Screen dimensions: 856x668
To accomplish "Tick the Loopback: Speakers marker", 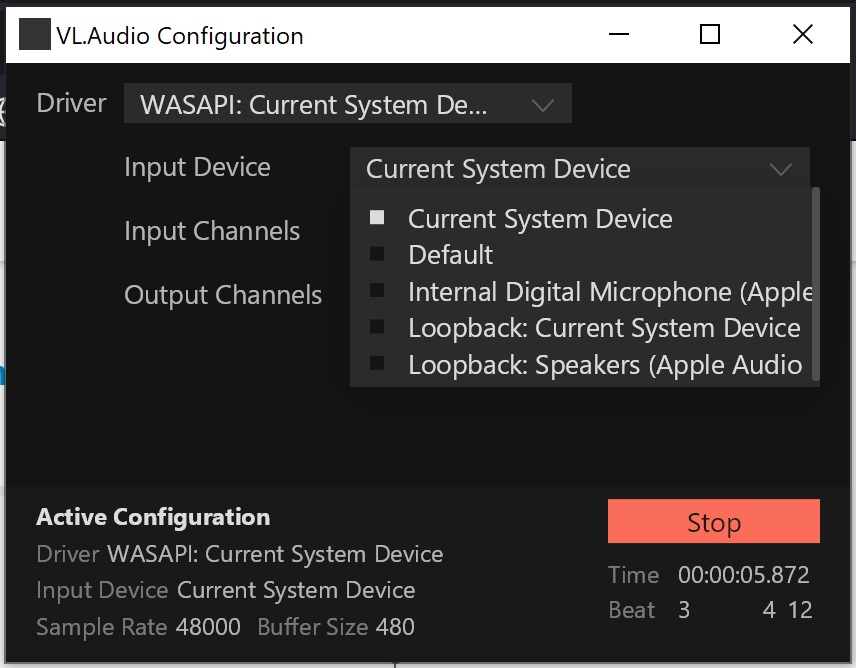I will pyautogui.click(x=377, y=363).
